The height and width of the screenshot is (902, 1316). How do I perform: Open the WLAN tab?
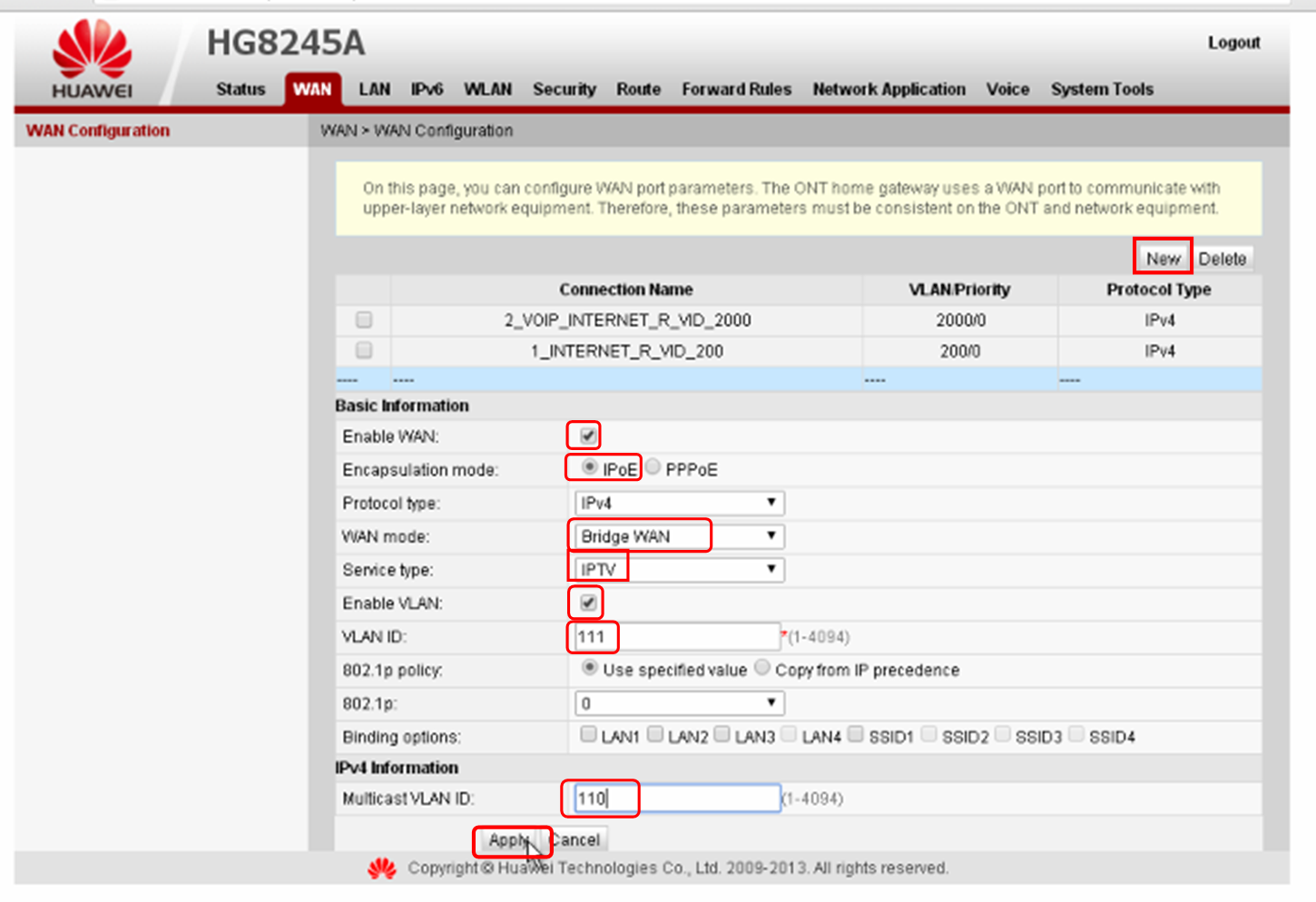(x=487, y=89)
